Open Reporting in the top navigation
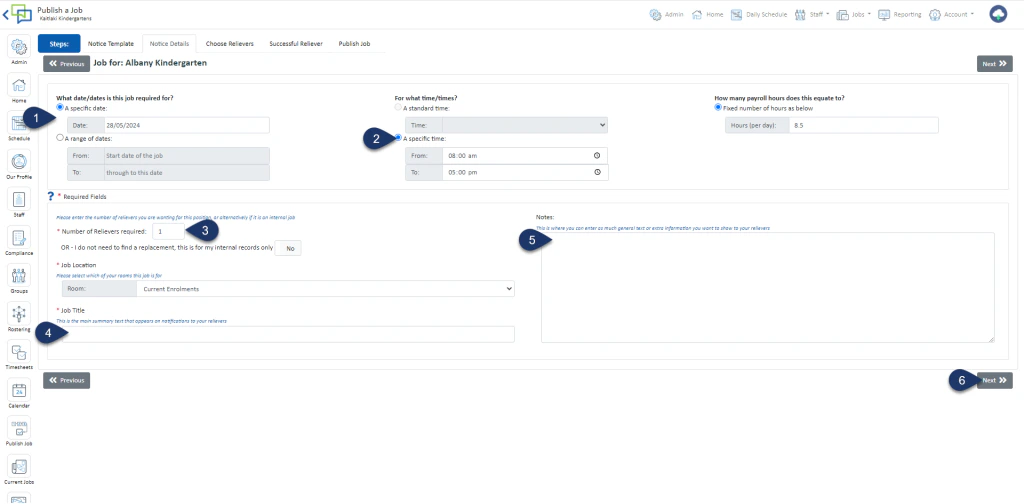The image size is (1024, 504). pyautogui.click(x=900, y=14)
